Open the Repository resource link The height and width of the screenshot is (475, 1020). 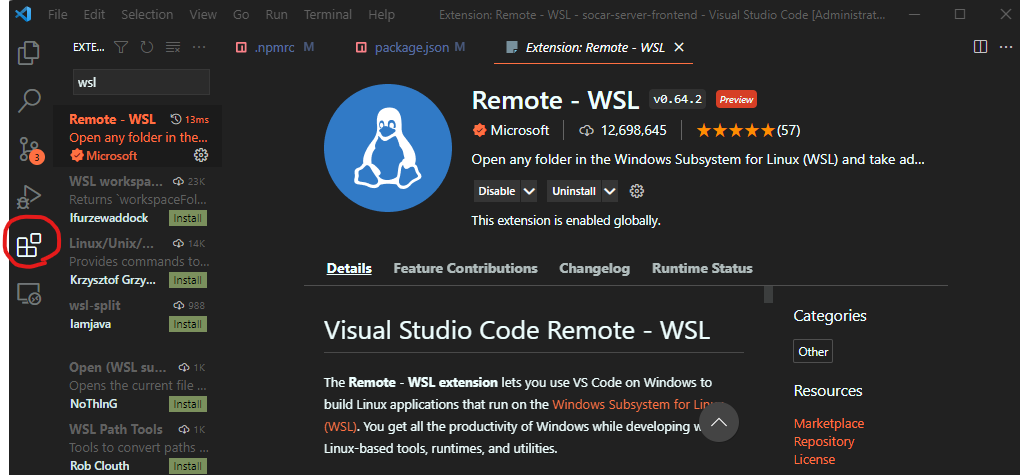(824, 441)
